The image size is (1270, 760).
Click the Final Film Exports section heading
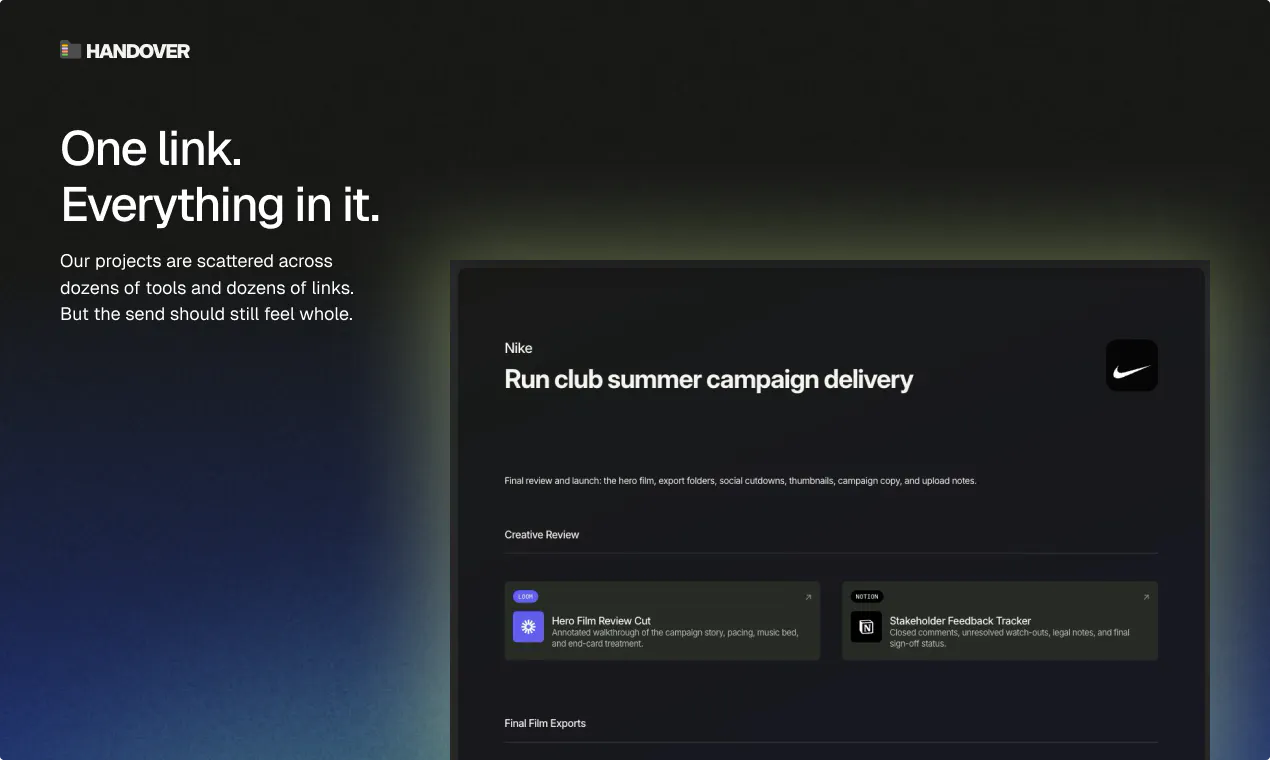545,723
